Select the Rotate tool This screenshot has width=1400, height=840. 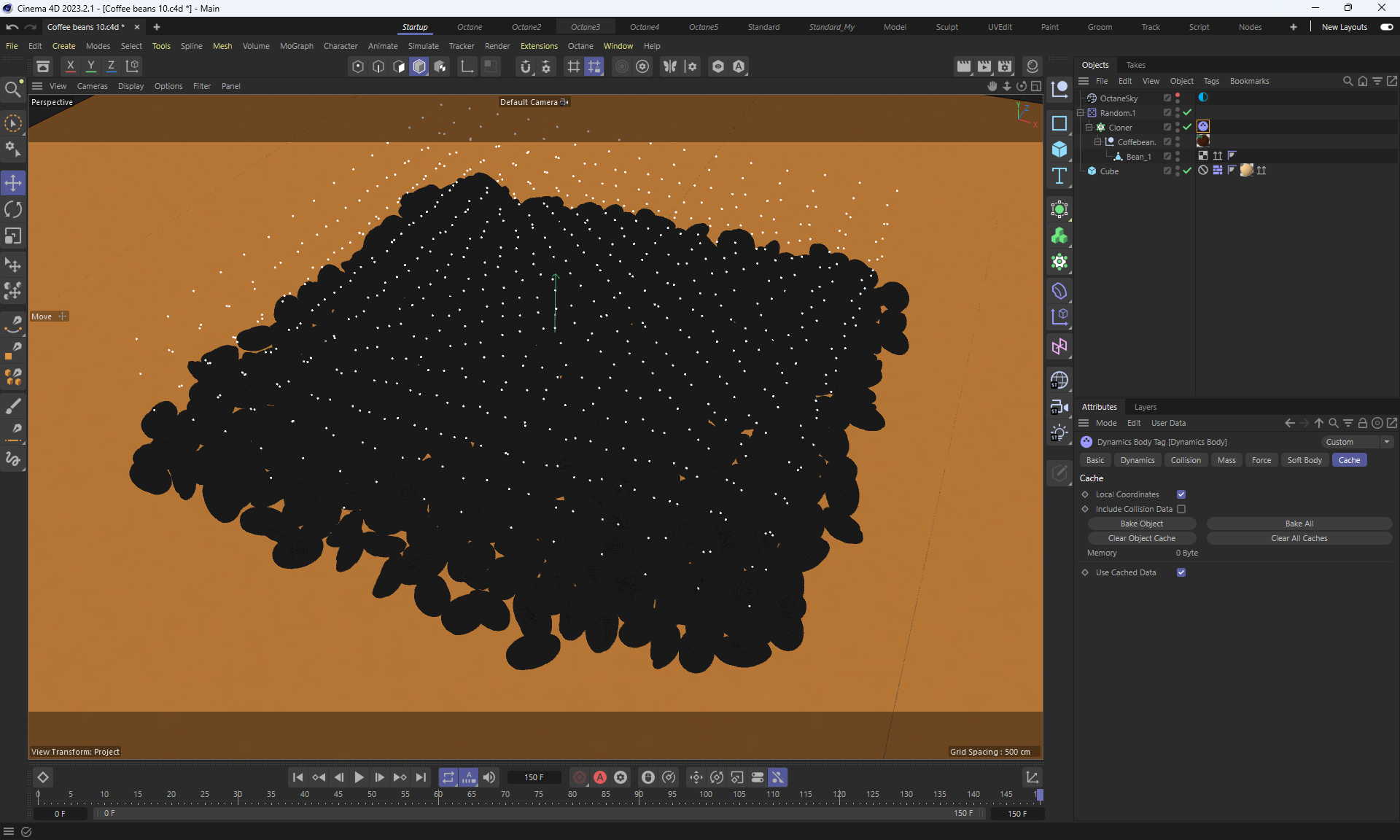(13, 210)
